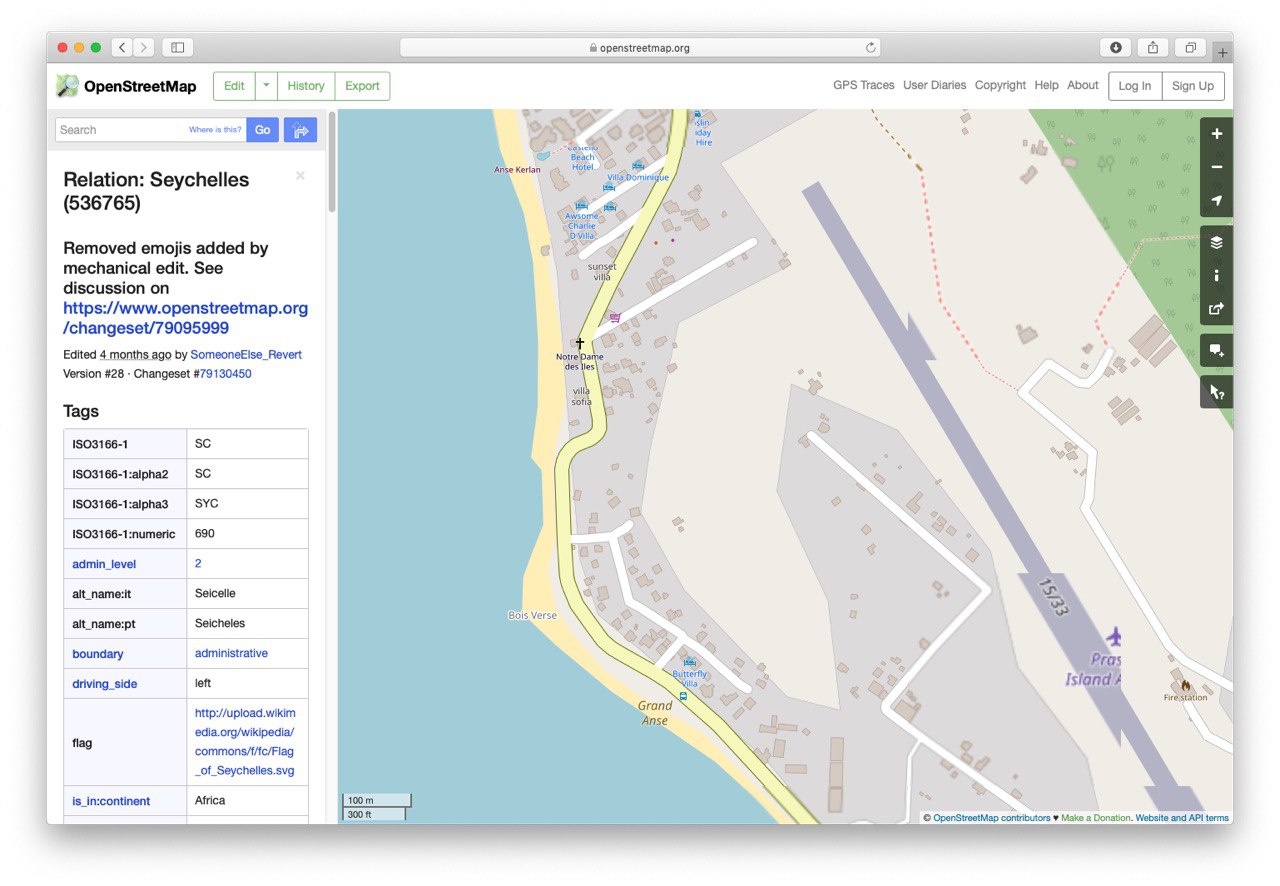Open Safari's downloads button
Image resolution: width=1280 pixels, height=886 pixels.
[1115, 47]
